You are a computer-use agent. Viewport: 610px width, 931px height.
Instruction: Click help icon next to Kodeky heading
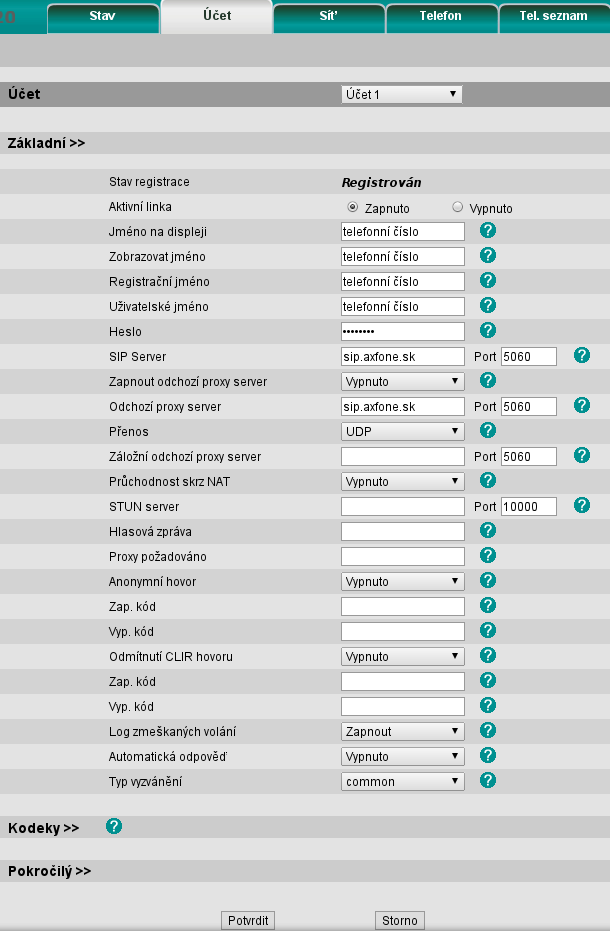(x=114, y=826)
